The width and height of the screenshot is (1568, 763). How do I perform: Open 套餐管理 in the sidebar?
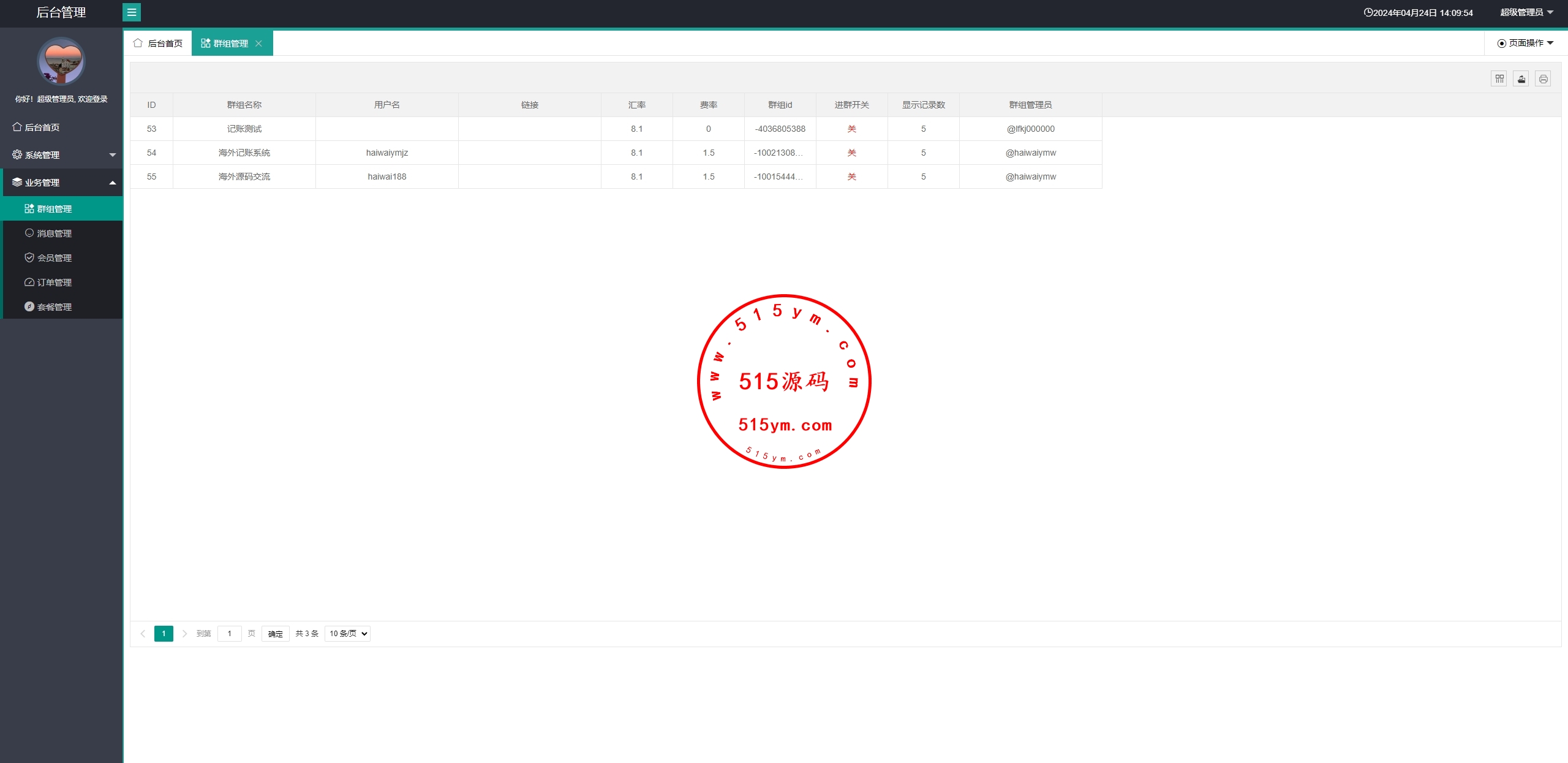[54, 307]
